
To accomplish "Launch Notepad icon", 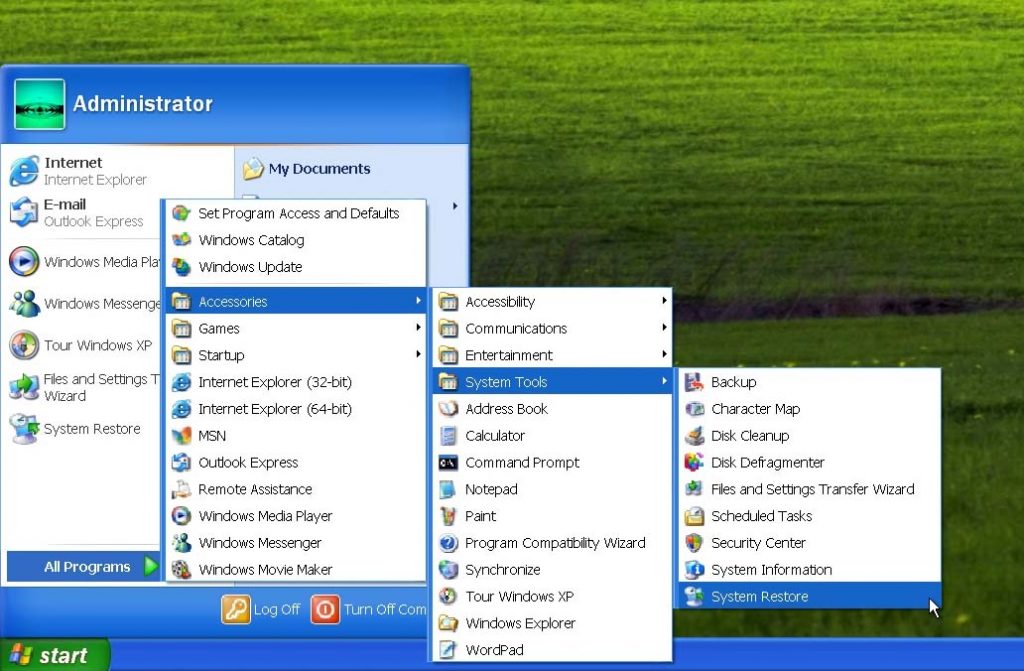I will (x=448, y=489).
